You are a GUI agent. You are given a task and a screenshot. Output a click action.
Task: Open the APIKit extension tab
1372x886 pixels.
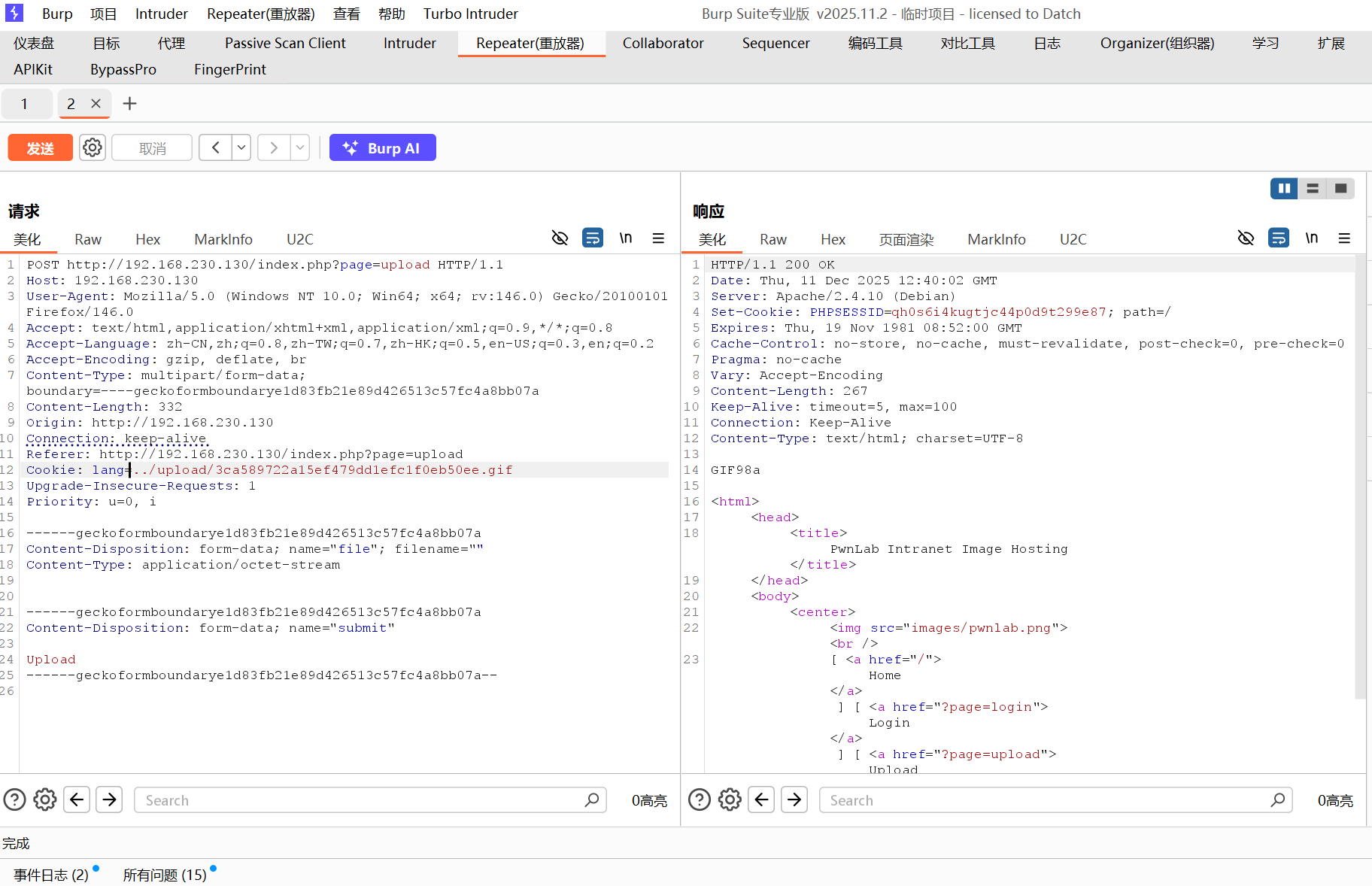click(33, 69)
